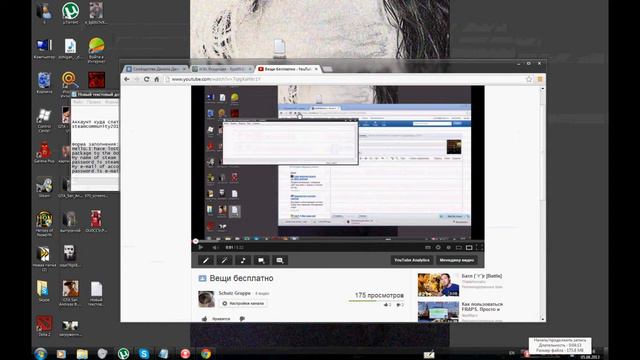Viewport: 640px width, 360px height.
Task: Open the Control Center desktop shortcut
Action: coord(44,120)
